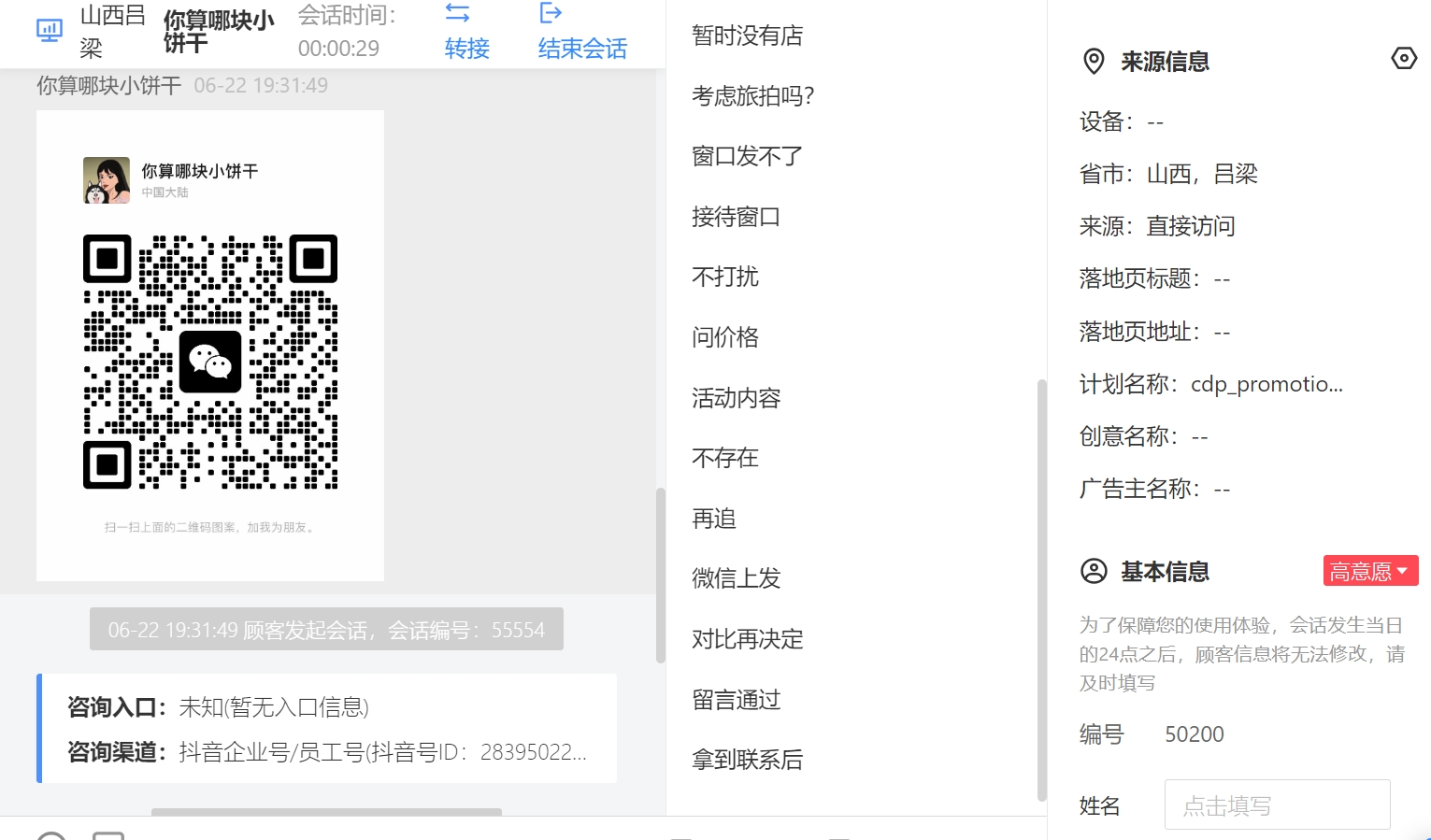Click the session timer 00:00:29
The image size is (1431, 840).
338,49
